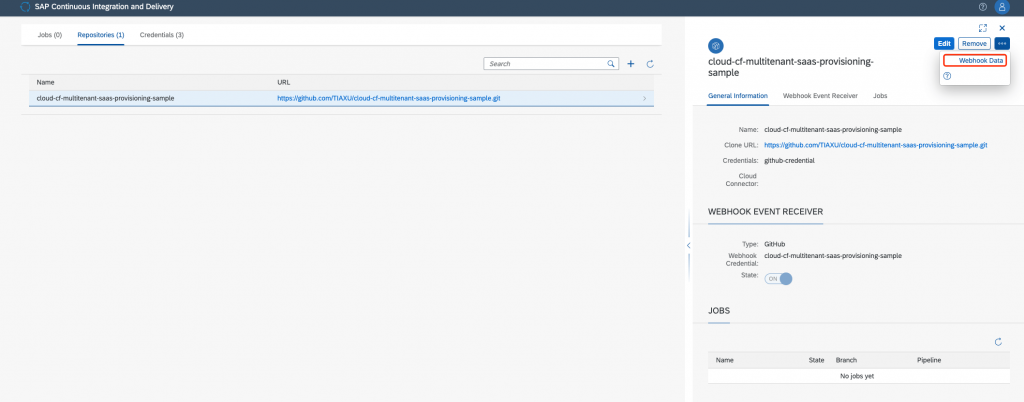Open row details chevron for cloud-cf repository

click(645, 99)
